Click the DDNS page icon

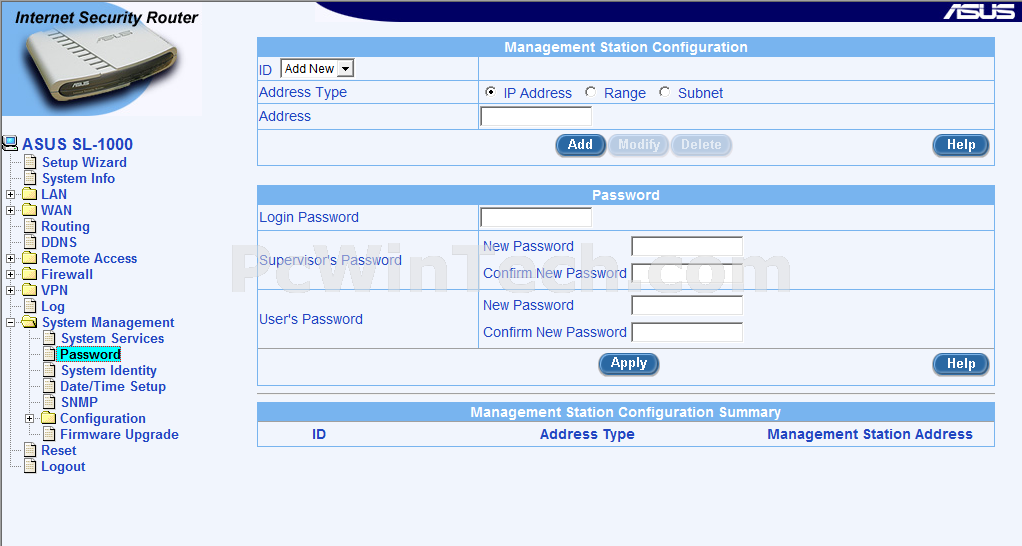(30, 242)
